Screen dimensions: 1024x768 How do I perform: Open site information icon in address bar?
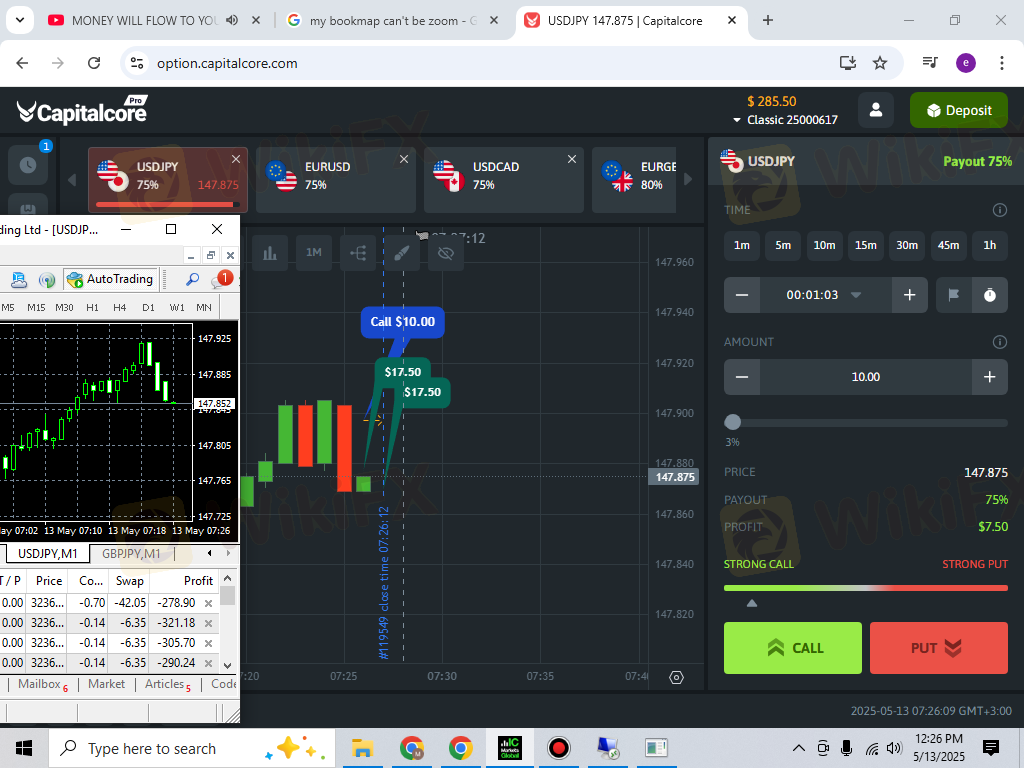coord(136,63)
